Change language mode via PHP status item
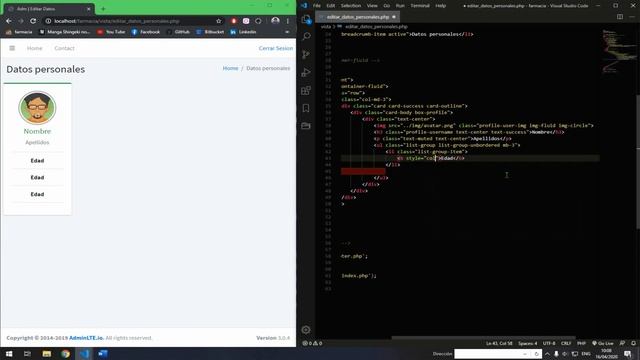 tap(582, 343)
